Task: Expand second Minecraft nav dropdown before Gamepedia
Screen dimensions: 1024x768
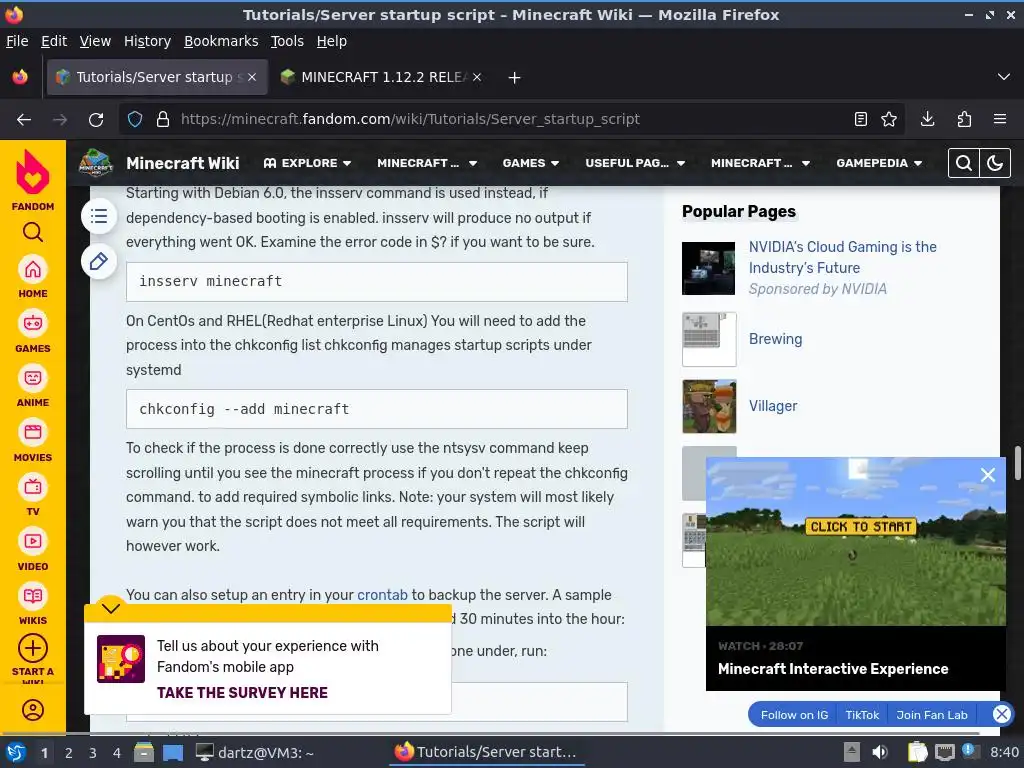Action: point(761,163)
